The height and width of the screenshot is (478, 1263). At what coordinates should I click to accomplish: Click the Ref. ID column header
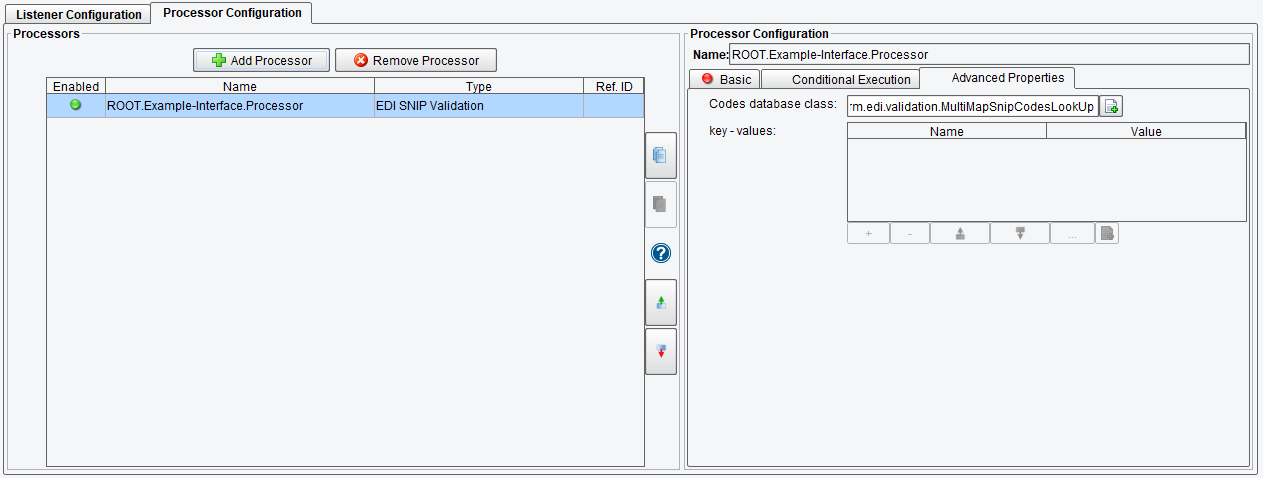pos(614,86)
